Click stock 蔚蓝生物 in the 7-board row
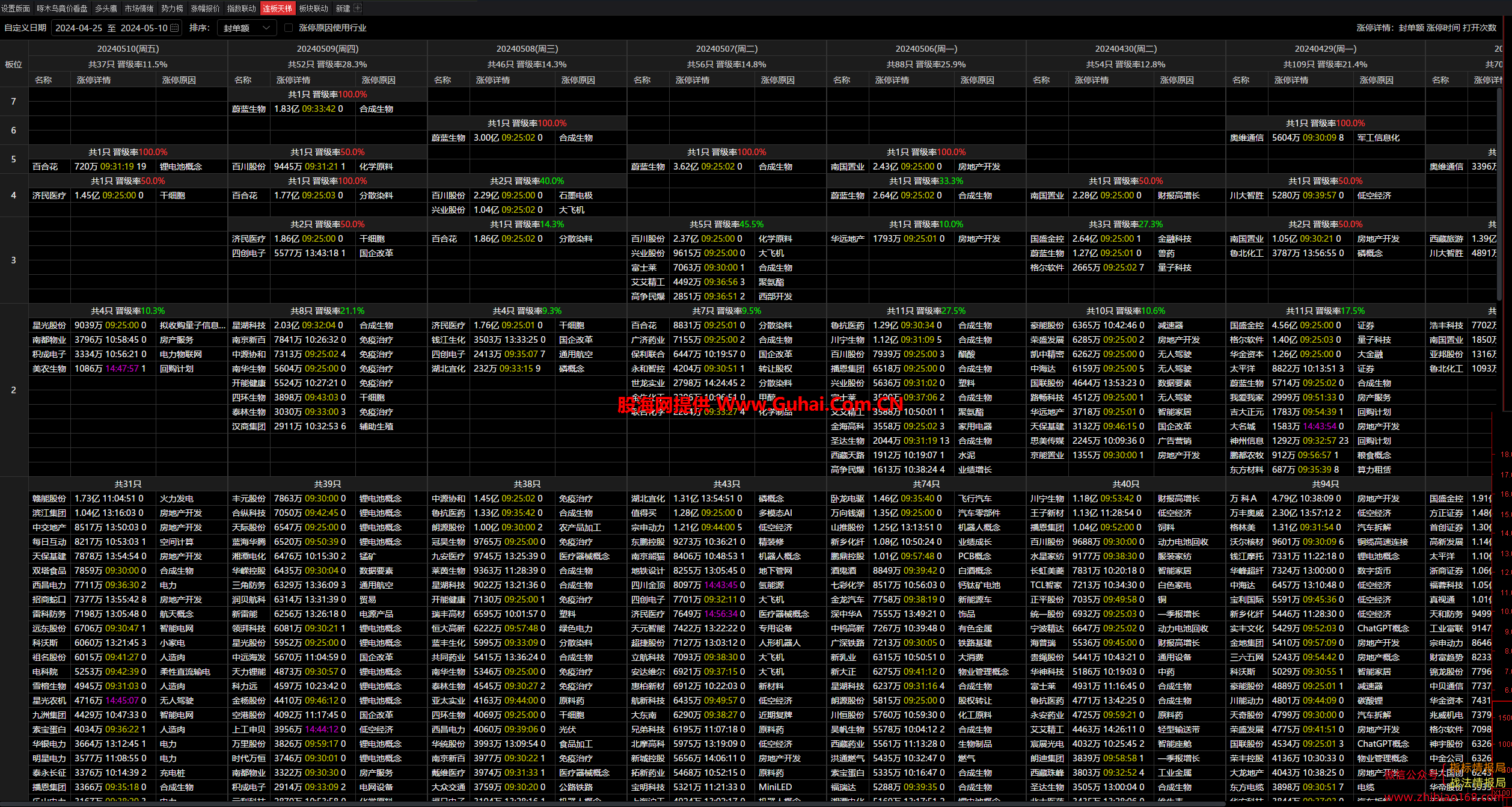This screenshot has width=1512, height=807. click(x=249, y=109)
